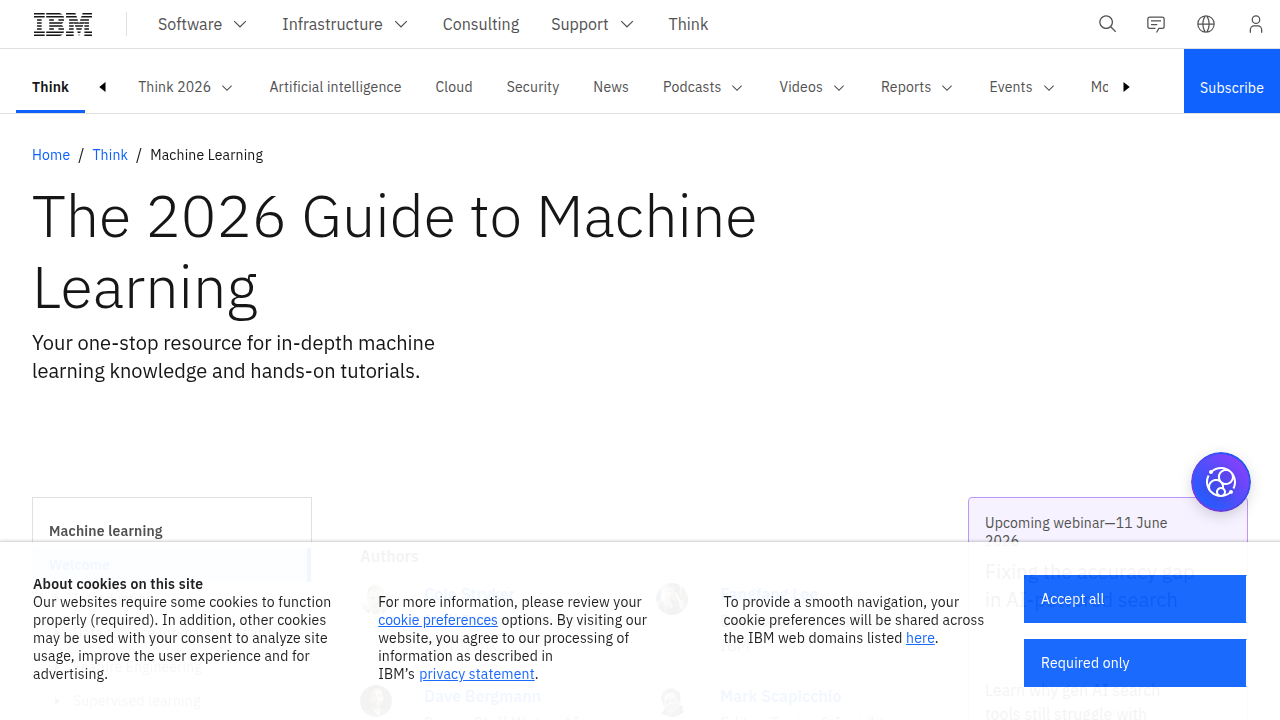Open the user profile icon
This screenshot has width=1280, height=720.
(1256, 24)
